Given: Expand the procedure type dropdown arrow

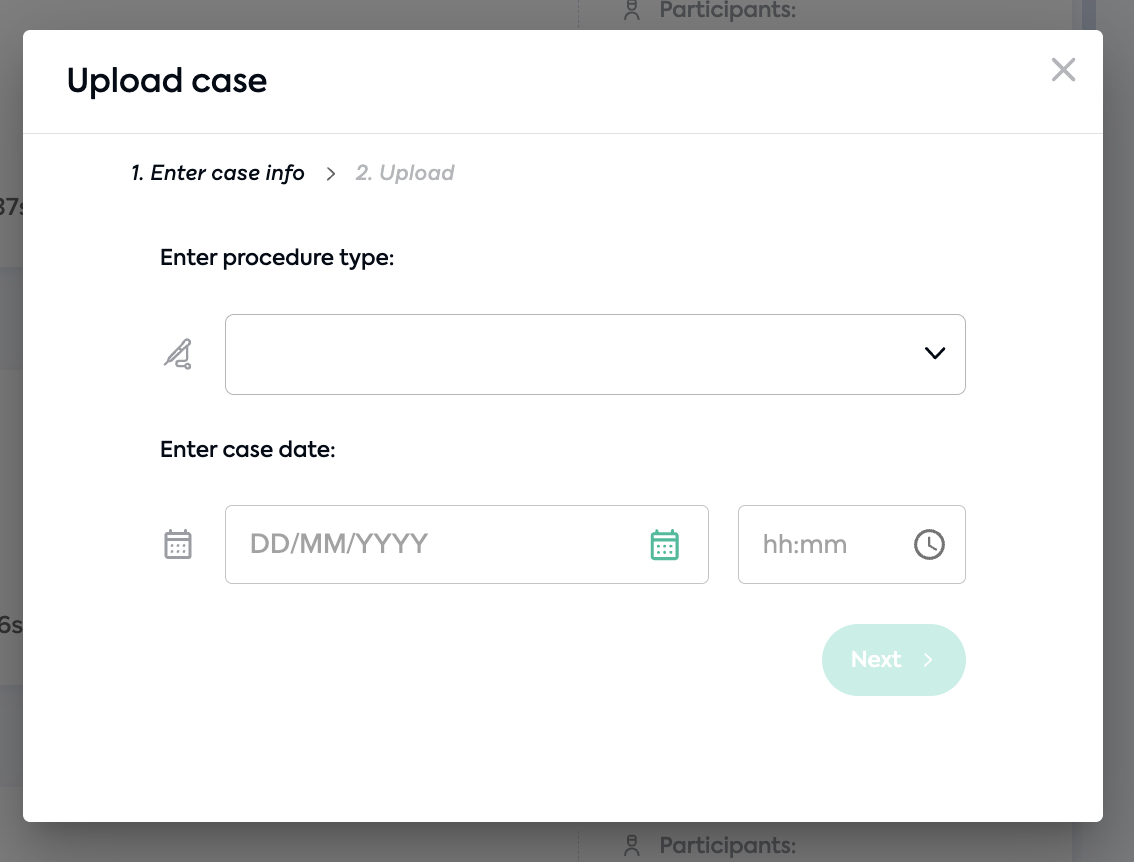Looking at the screenshot, I should point(934,353).
